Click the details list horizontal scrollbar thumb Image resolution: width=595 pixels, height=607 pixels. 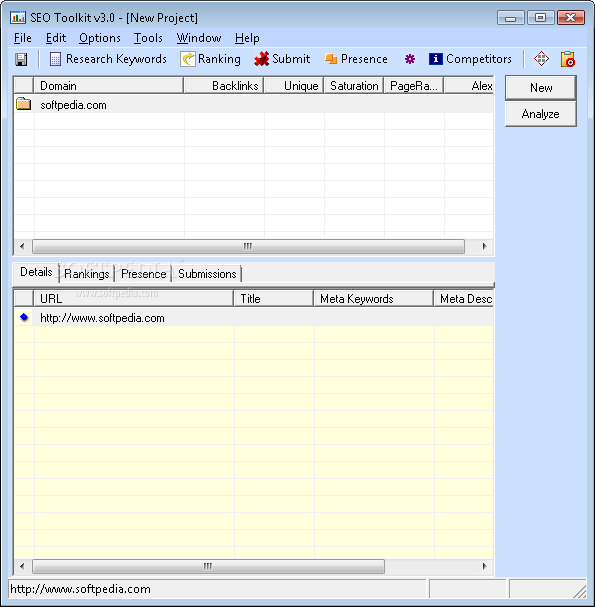click(x=208, y=566)
